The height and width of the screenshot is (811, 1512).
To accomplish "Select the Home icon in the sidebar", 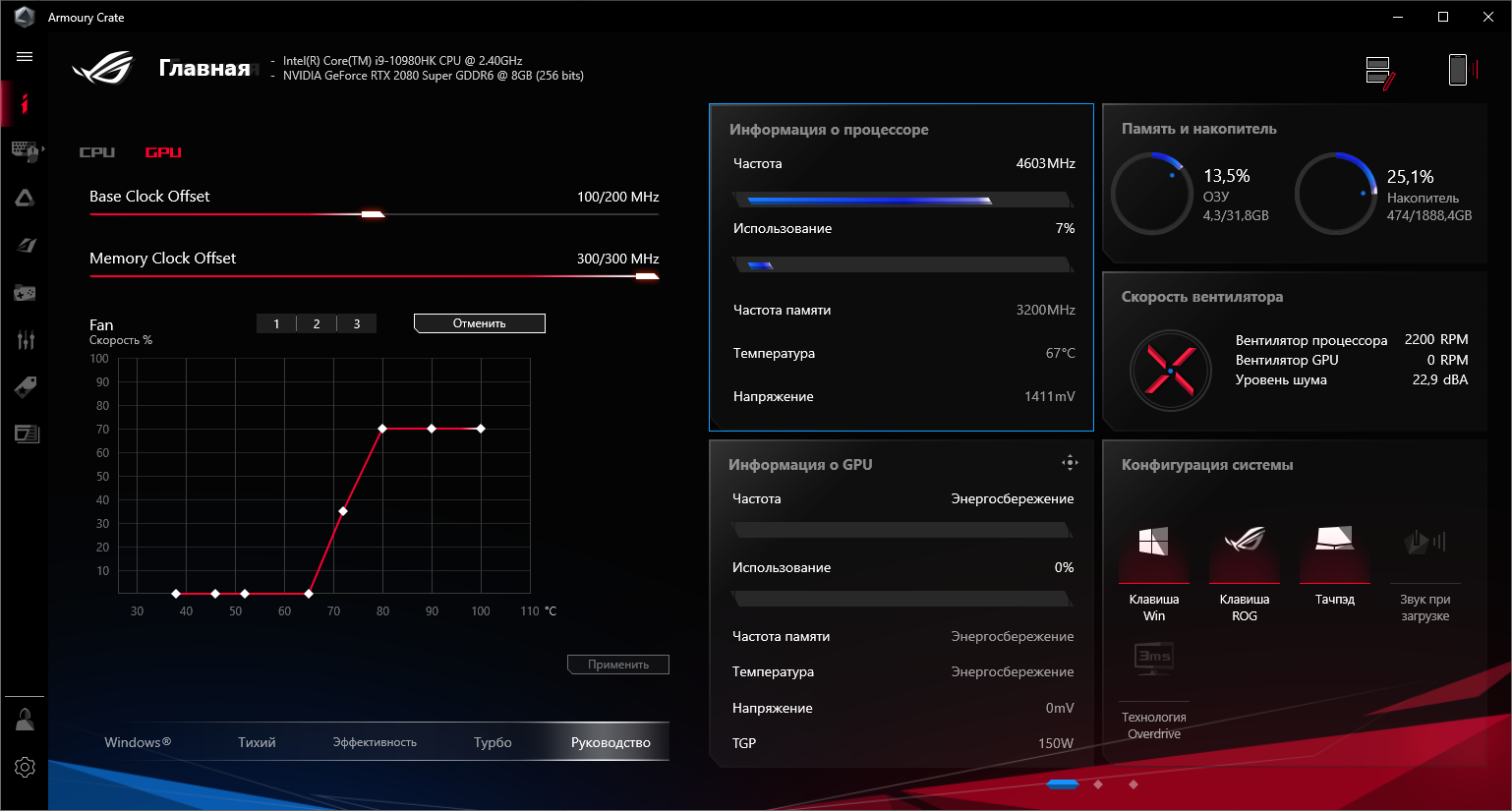I will coord(25,103).
